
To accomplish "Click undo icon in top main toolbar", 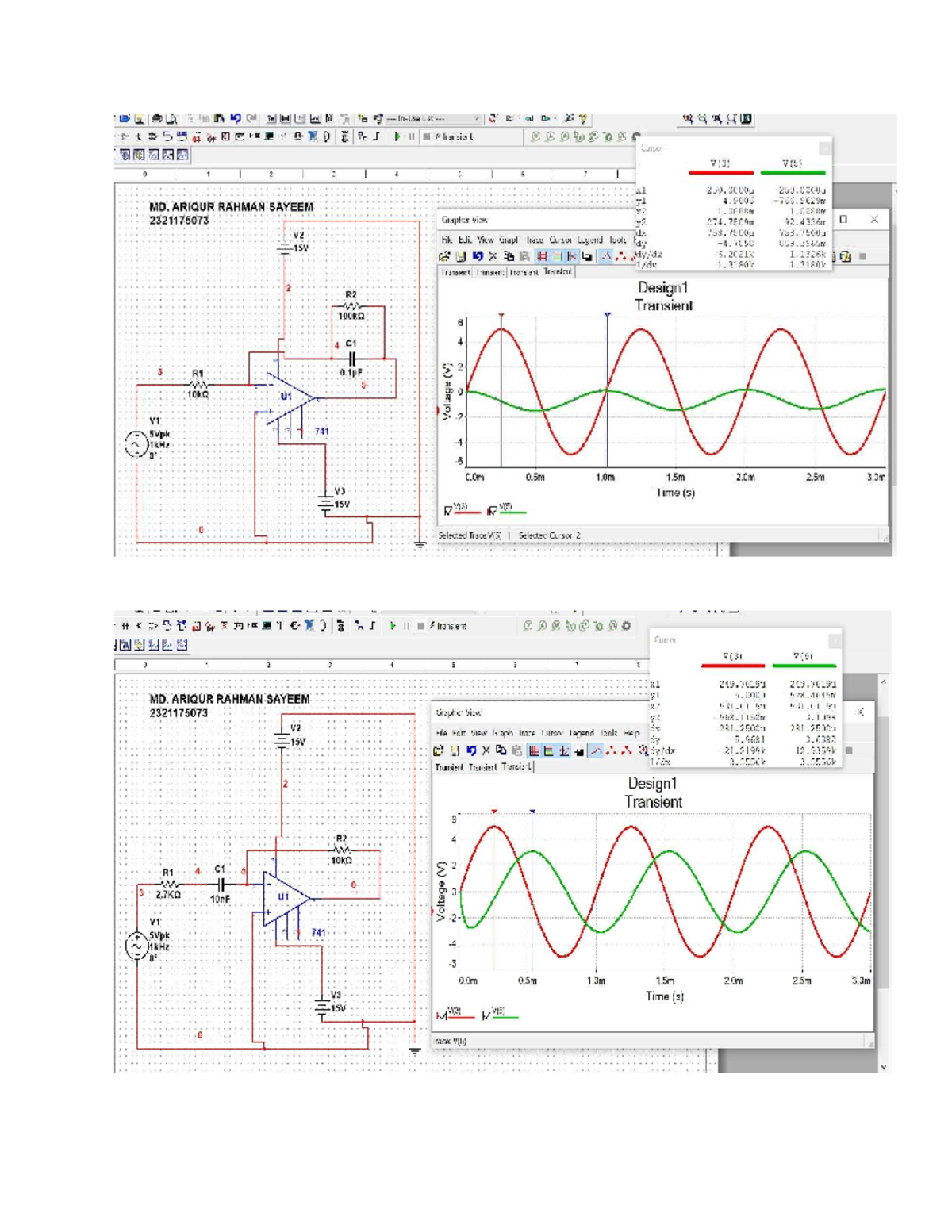I will pyautogui.click(x=236, y=119).
